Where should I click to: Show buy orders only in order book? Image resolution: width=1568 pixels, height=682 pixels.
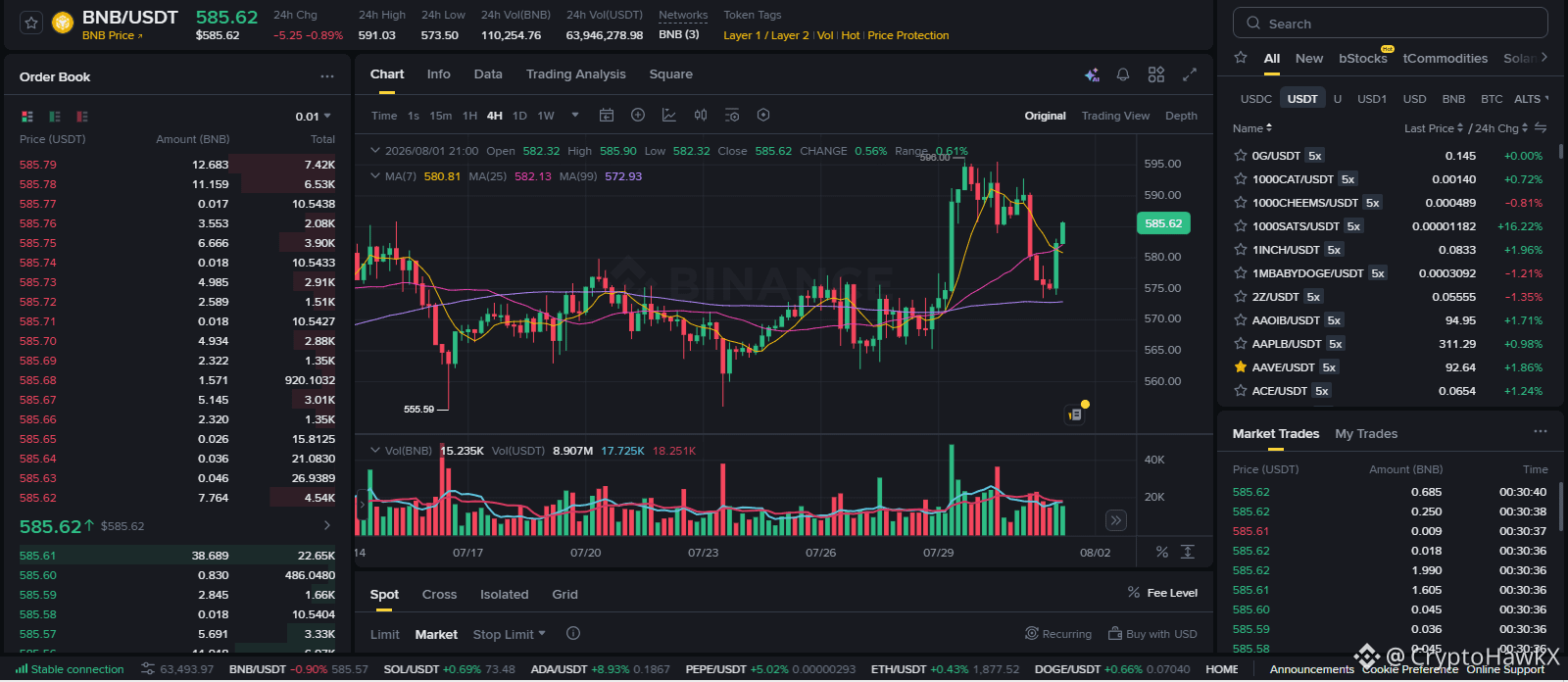point(55,117)
